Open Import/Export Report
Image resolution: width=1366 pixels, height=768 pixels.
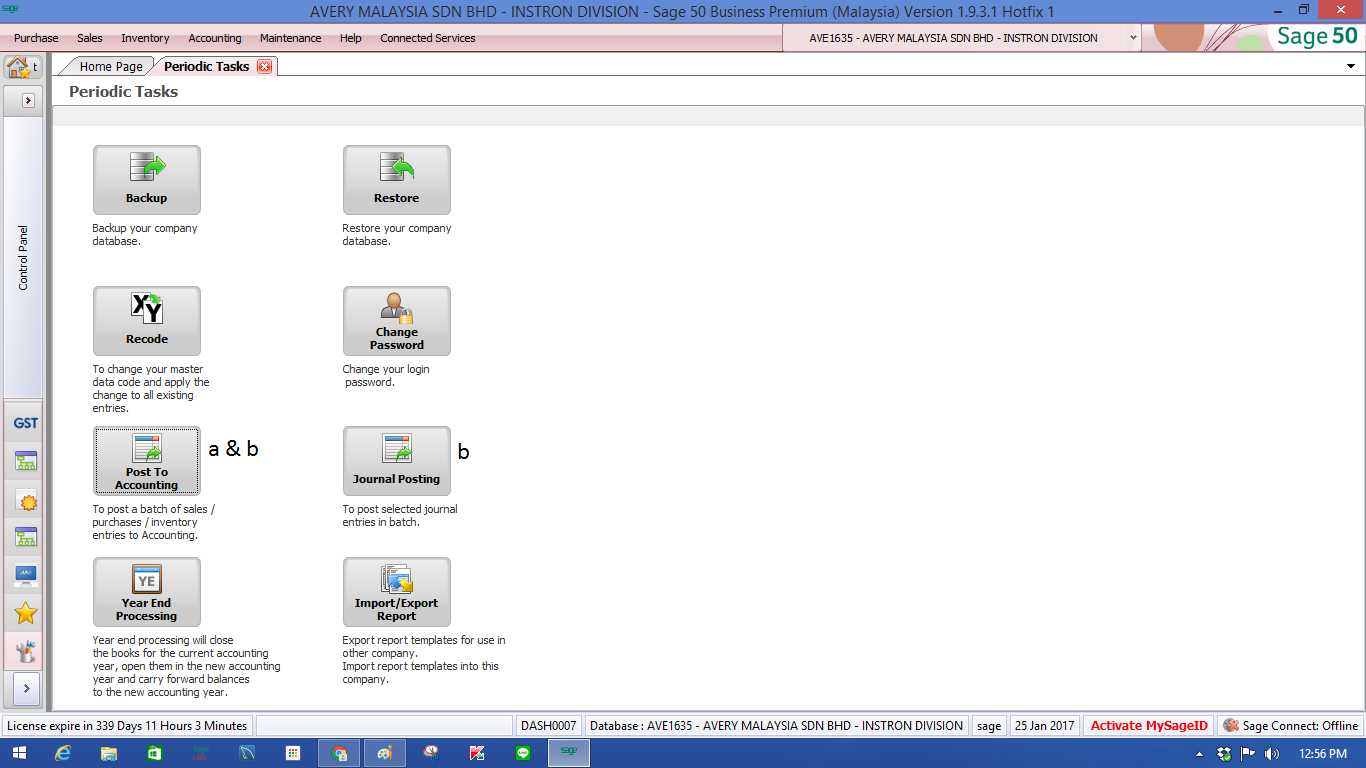pyautogui.click(x=397, y=592)
